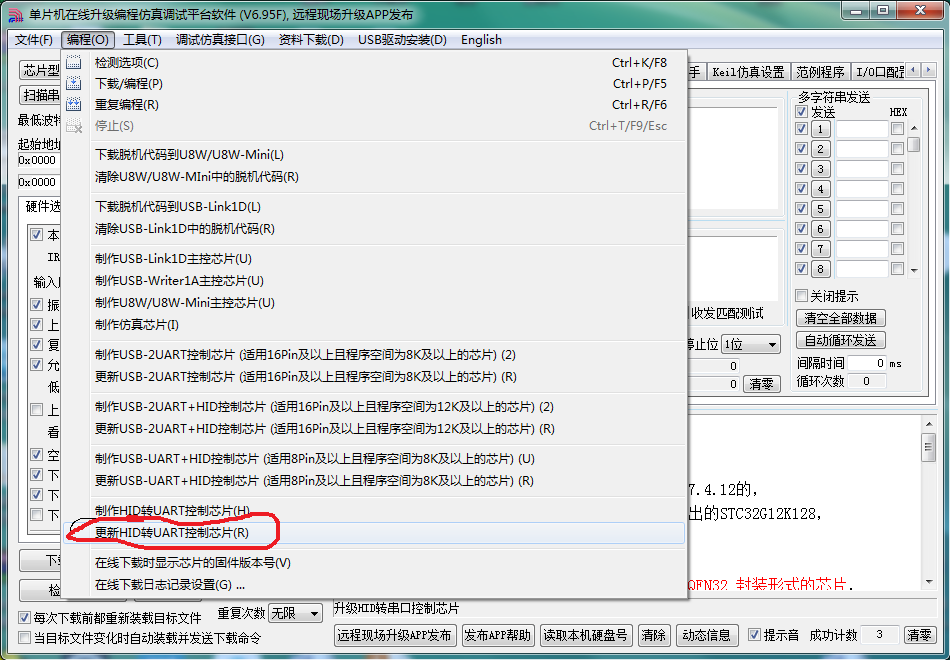Click the 间隔时间 ms input field

867,363
